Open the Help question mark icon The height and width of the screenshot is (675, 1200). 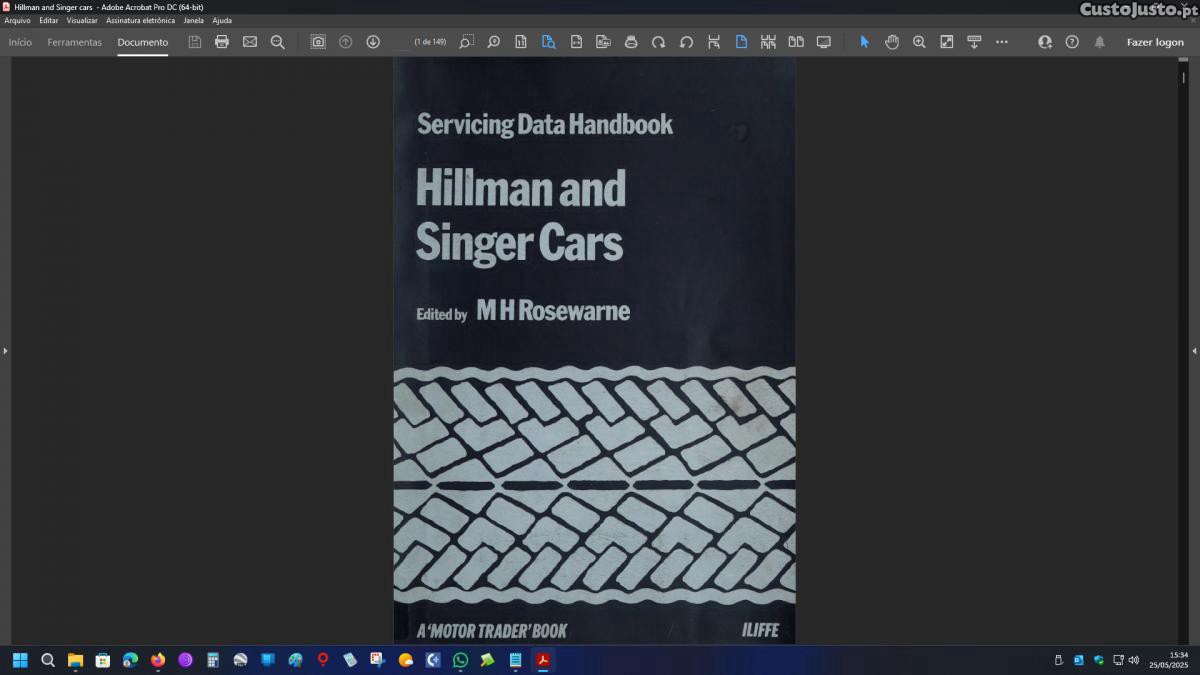click(x=1072, y=42)
